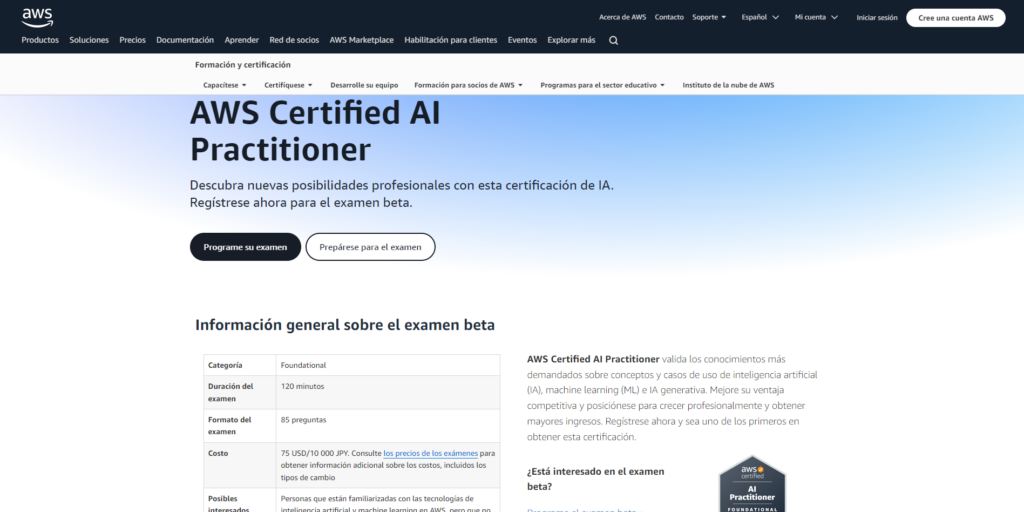Open the Certifíquese dropdown menu
Screen dimensions: 1024x512
(x=288, y=85)
